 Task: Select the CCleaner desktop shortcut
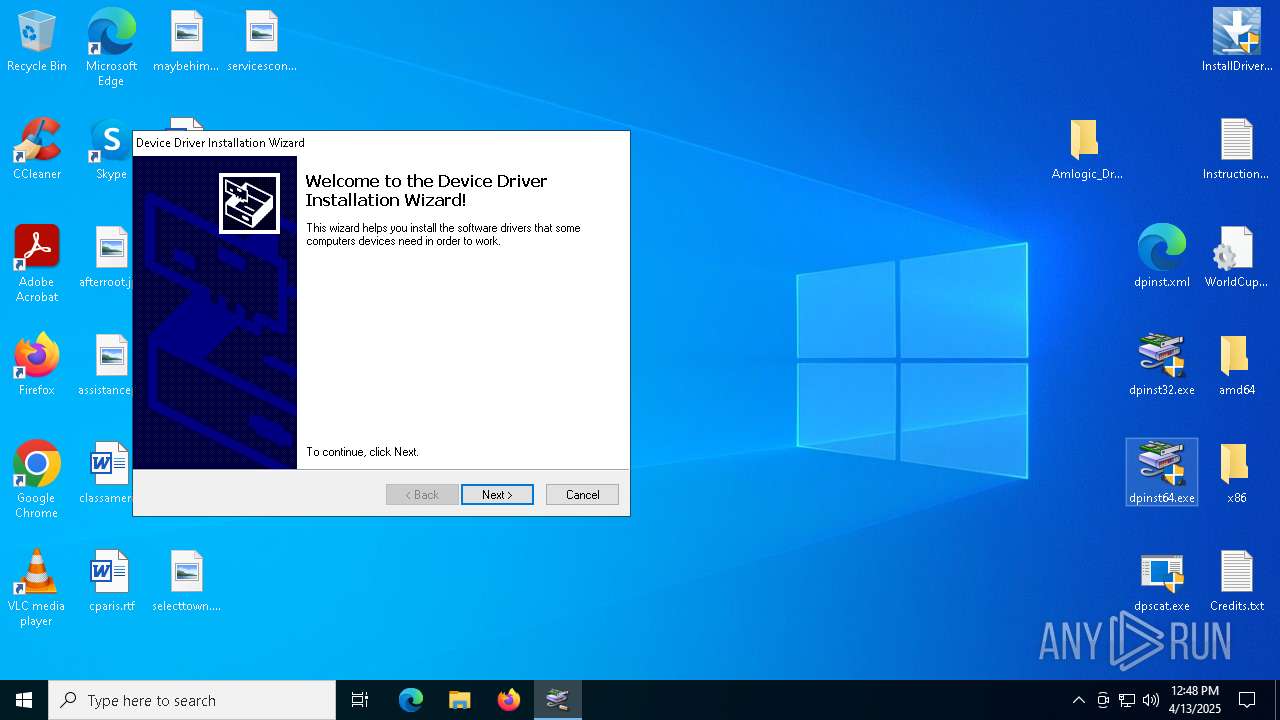tap(37, 150)
